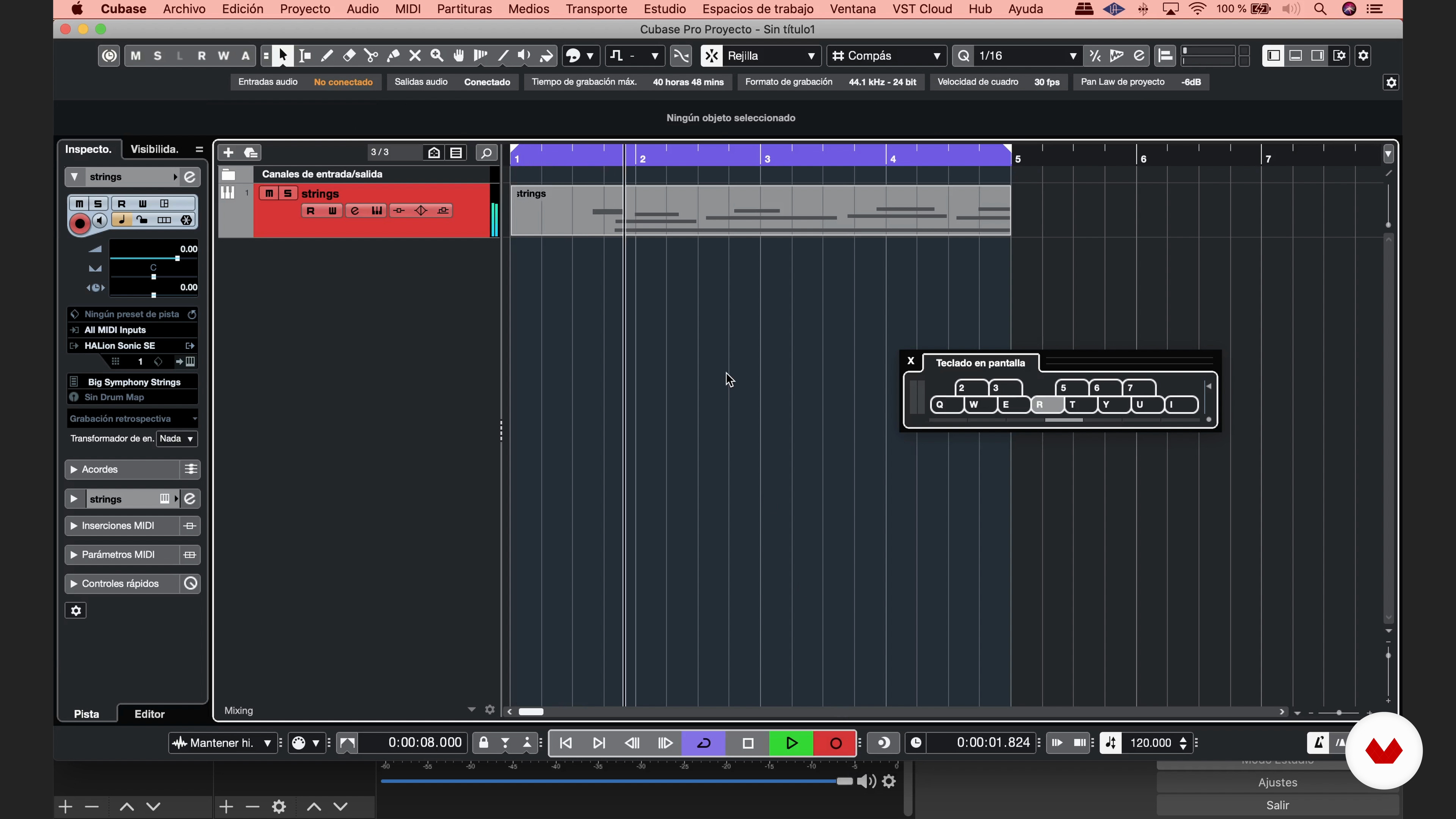Toggle Monitor speaker button in the inspector

pyautogui.click(x=100, y=220)
